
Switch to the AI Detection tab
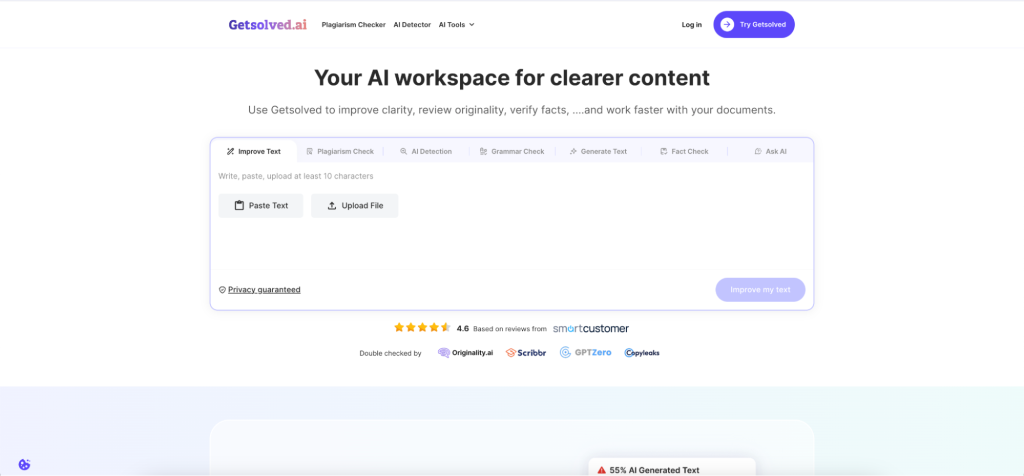click(426, 151)
